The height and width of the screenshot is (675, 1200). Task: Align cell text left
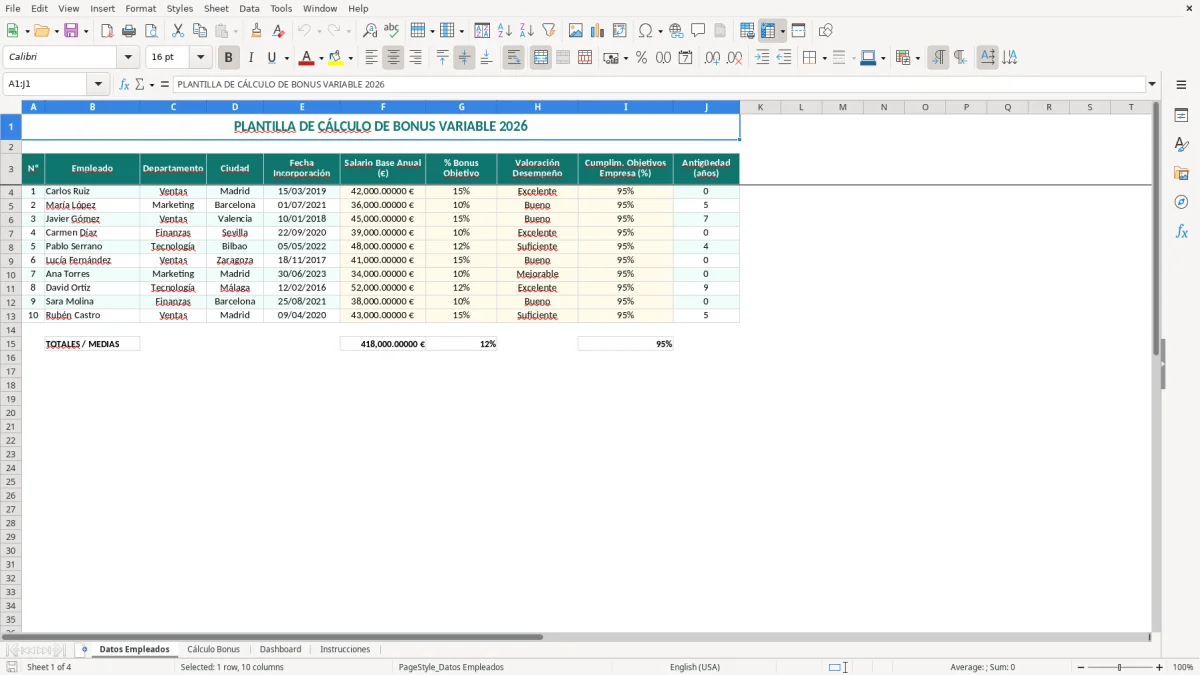[x=371, y=58]
